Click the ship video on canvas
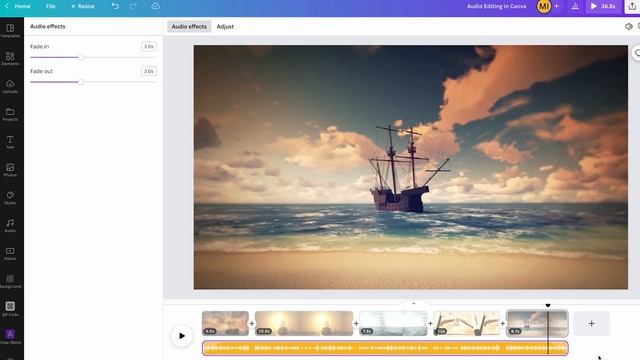 pos(411,167)
